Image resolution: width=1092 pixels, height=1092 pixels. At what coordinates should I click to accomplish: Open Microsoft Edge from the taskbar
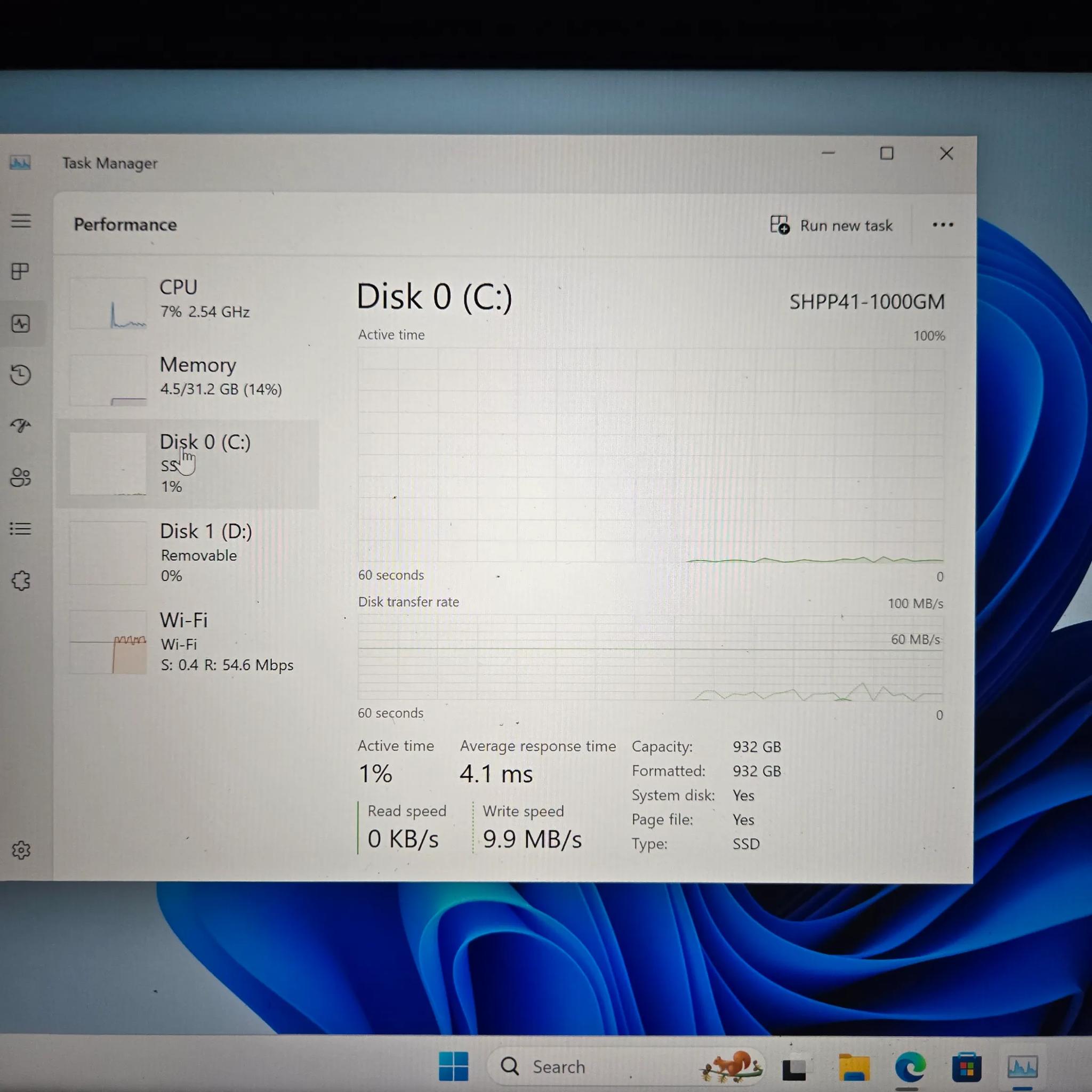click(910, 1066)
